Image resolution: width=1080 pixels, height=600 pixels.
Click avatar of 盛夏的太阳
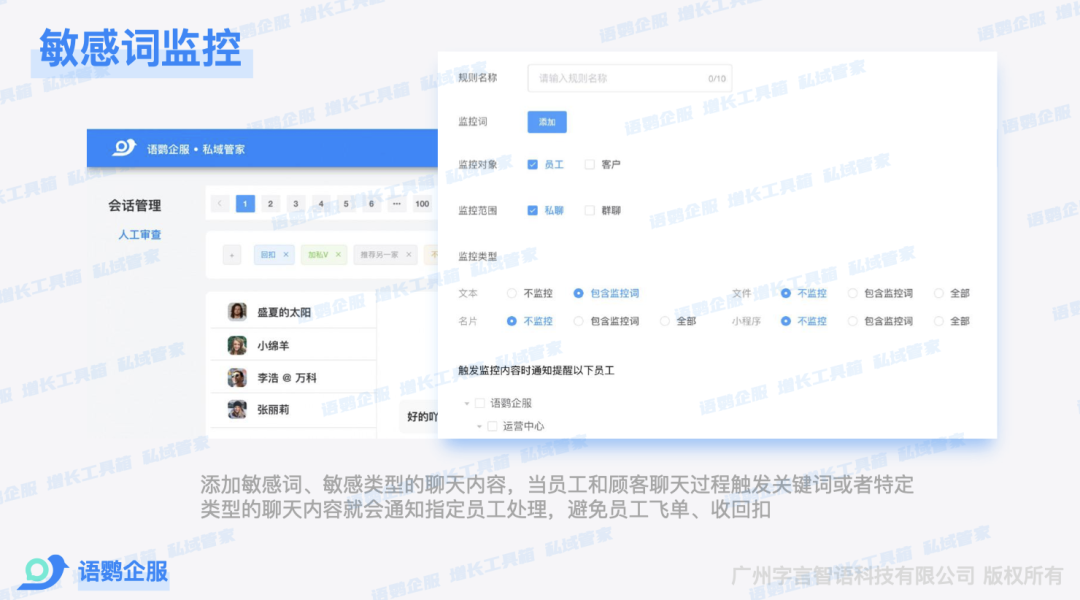(x=237, y=312)
